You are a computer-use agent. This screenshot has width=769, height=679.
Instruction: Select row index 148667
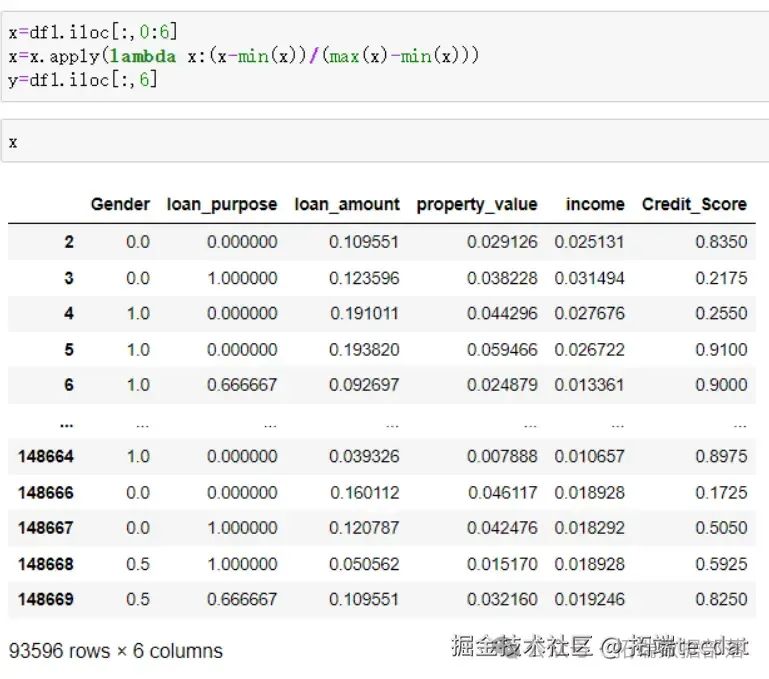pyautogui.click(x=46, y=528)
